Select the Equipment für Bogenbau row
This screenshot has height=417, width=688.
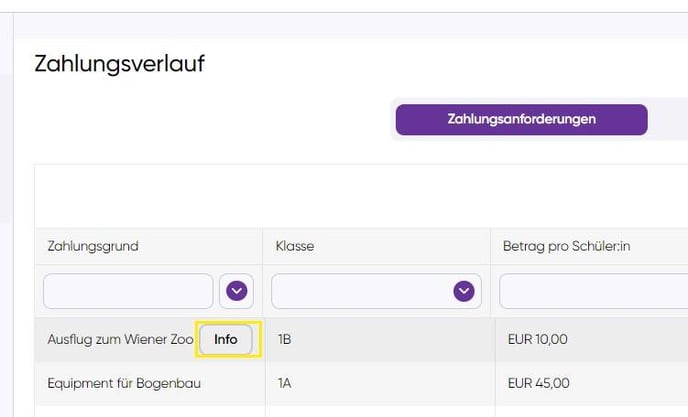[x=361, y=383]
